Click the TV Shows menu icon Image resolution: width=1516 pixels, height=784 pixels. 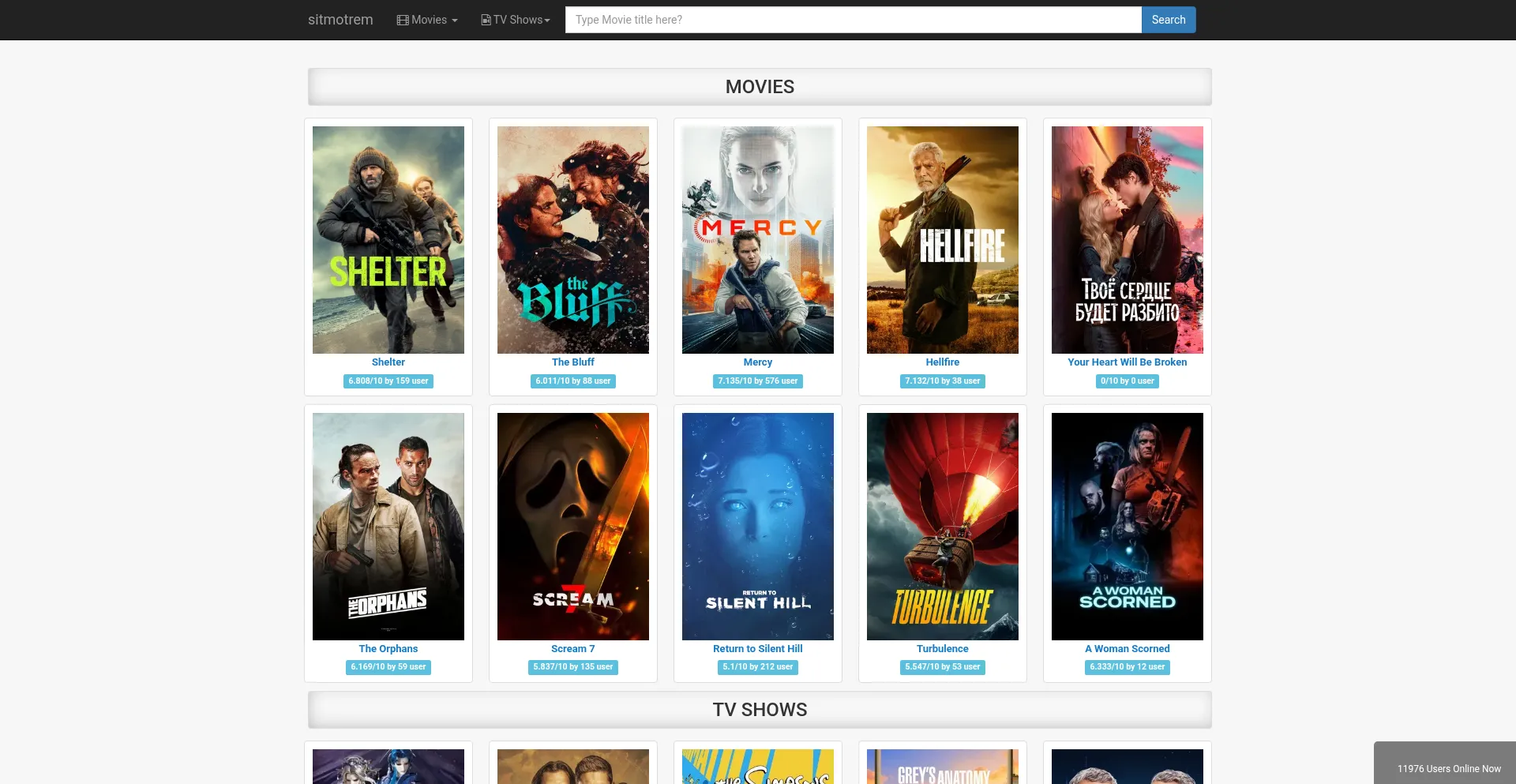[486, 21]
